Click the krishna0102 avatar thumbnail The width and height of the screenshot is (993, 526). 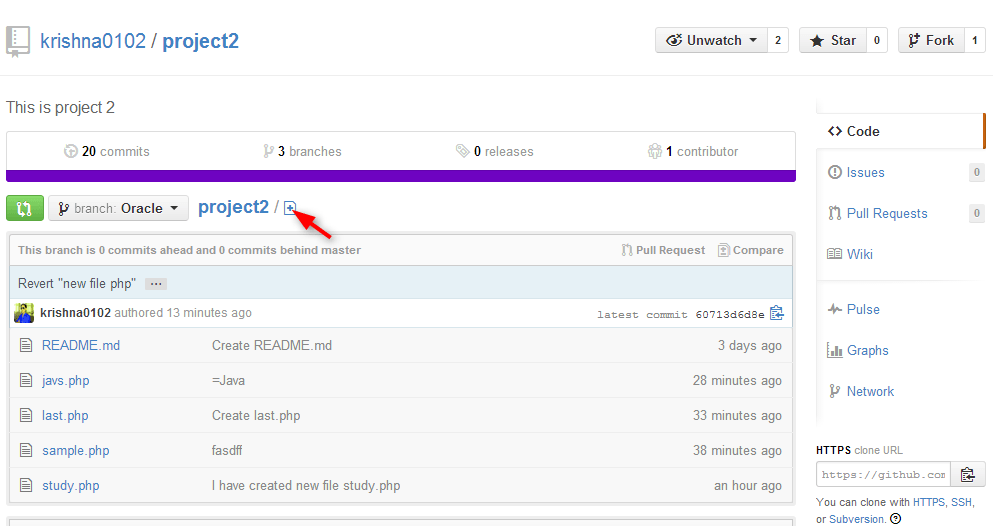[x=24, y=313]
